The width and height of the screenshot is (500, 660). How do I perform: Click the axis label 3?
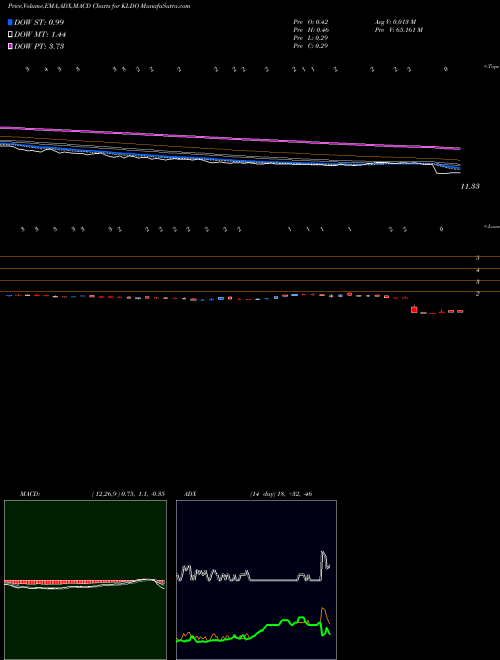[x=478, y=282]
